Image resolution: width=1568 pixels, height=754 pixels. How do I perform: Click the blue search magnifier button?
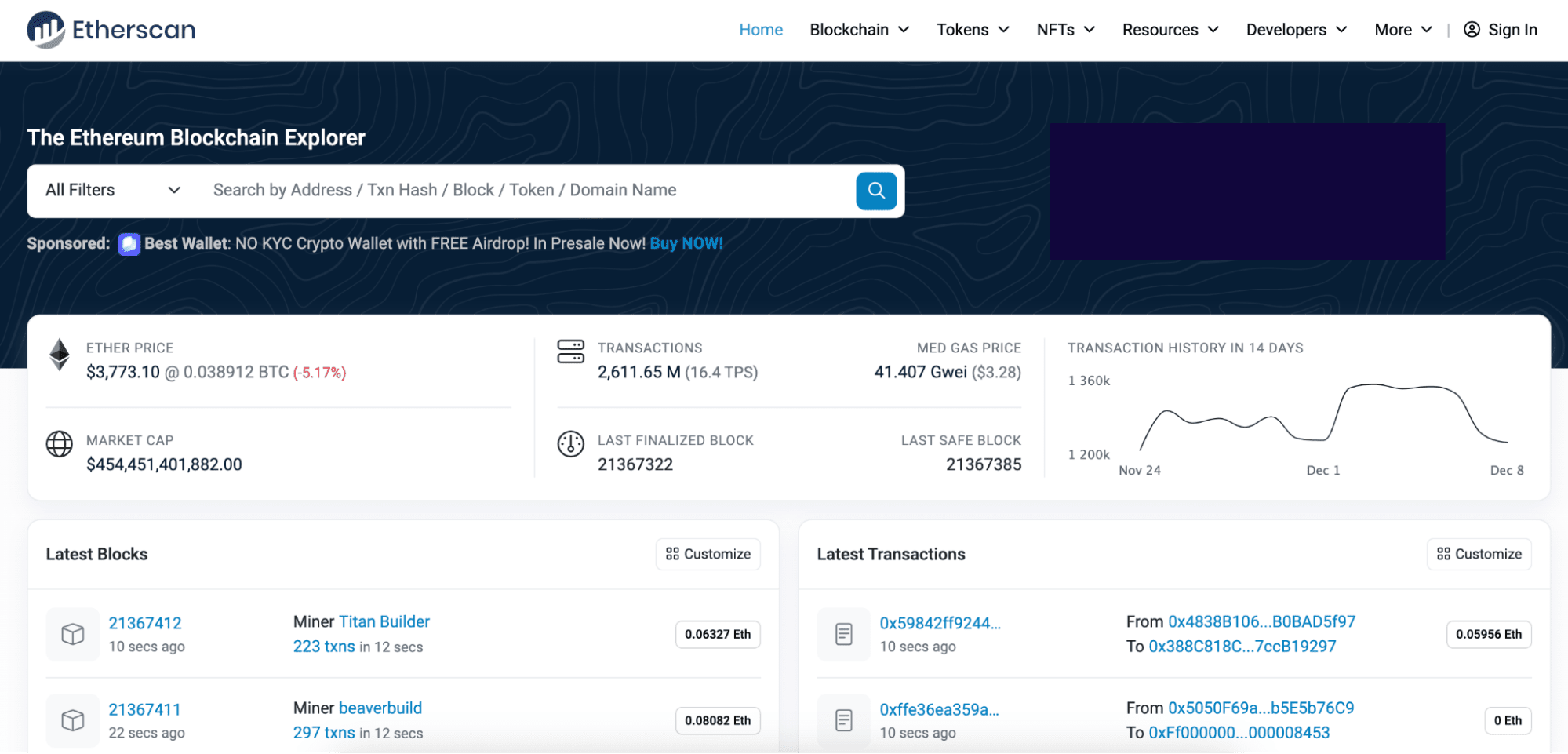pyautogui.click(x=876, y=191)
